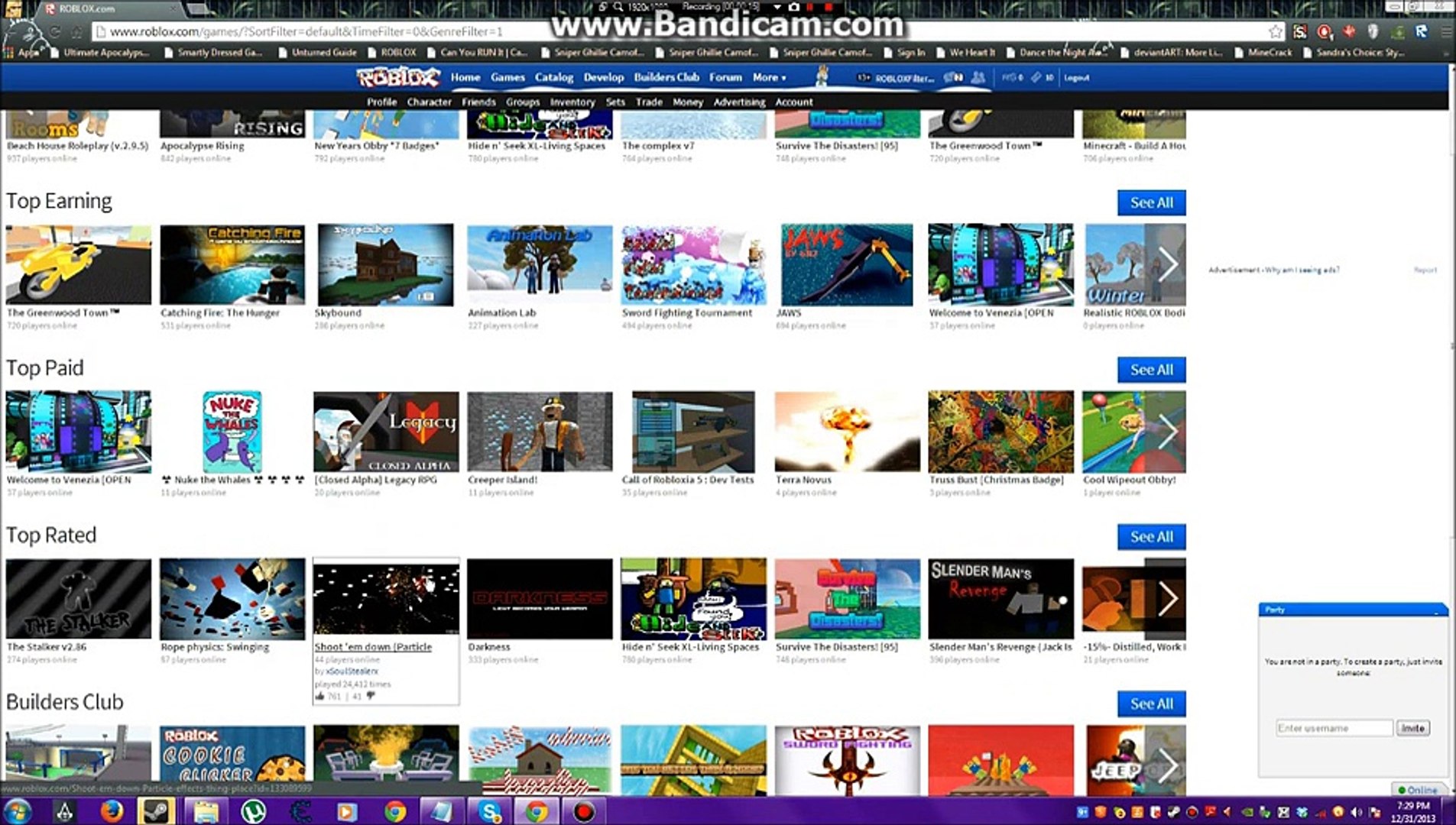Open the Nuke the Whales thumbnail
Viewport: 1456px width, 825px height.
(232, 432)
